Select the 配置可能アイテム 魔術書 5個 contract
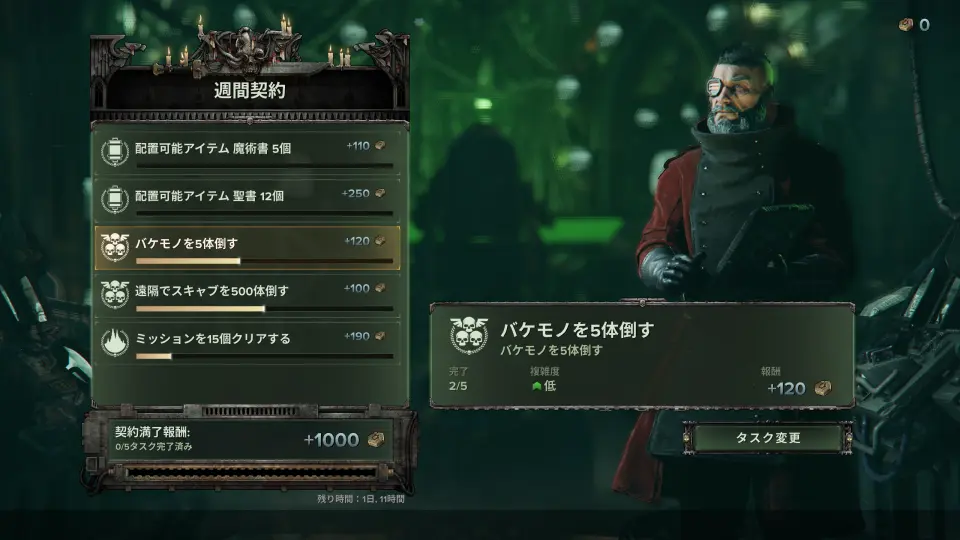This screenshot has width=960, height=540. click(x=247, y=152)
